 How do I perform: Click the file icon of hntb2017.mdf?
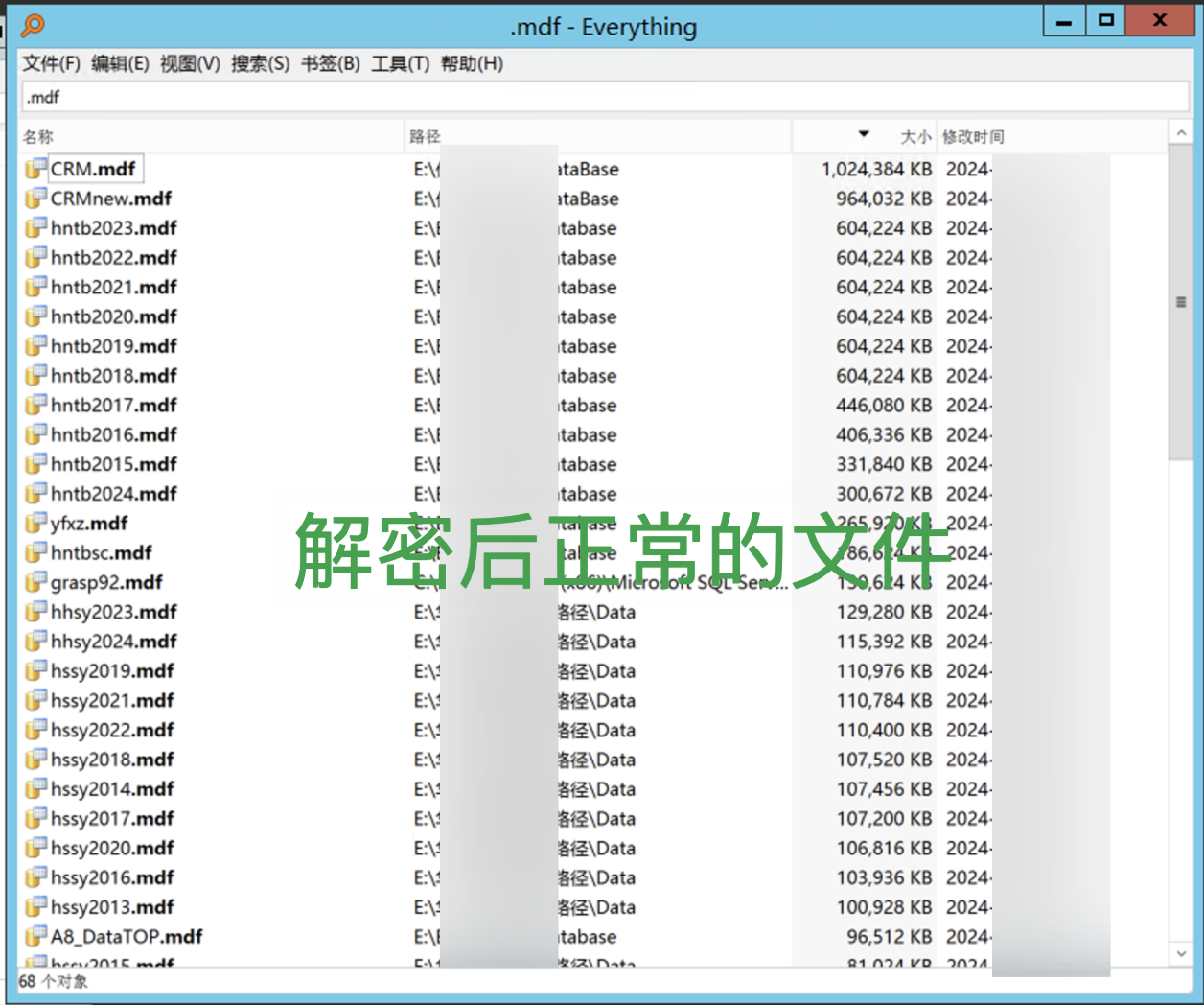35,405
